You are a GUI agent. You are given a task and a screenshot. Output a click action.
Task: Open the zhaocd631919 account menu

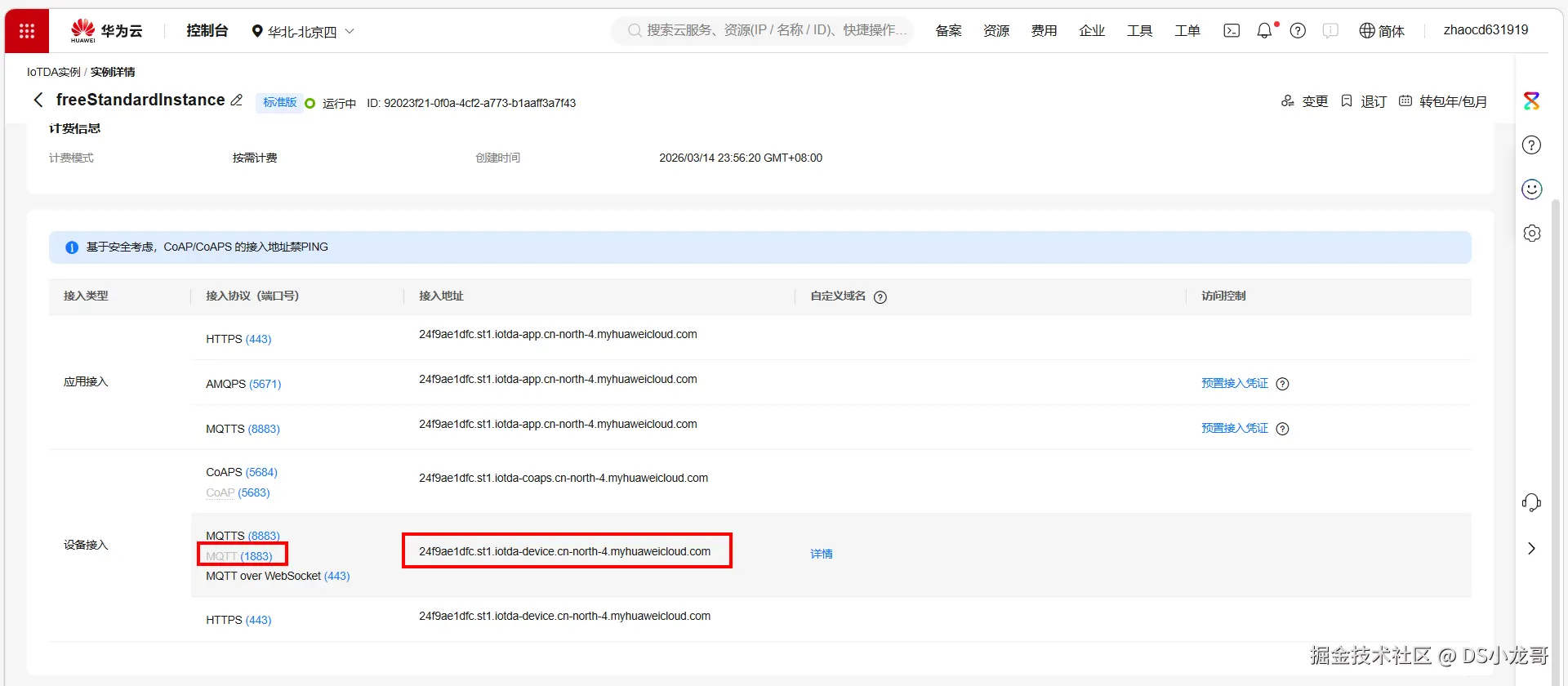click(x=1486, y=30)
